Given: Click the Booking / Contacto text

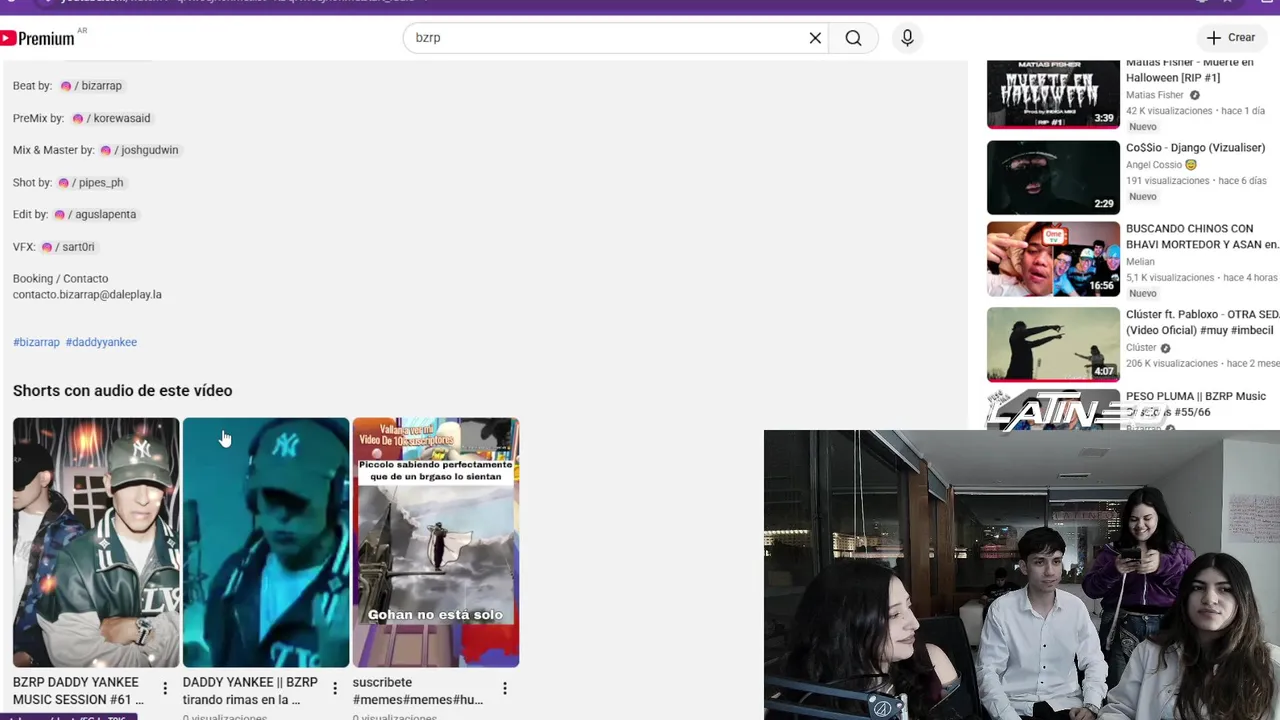Looking at the screenshot, I should coord(60,279).
